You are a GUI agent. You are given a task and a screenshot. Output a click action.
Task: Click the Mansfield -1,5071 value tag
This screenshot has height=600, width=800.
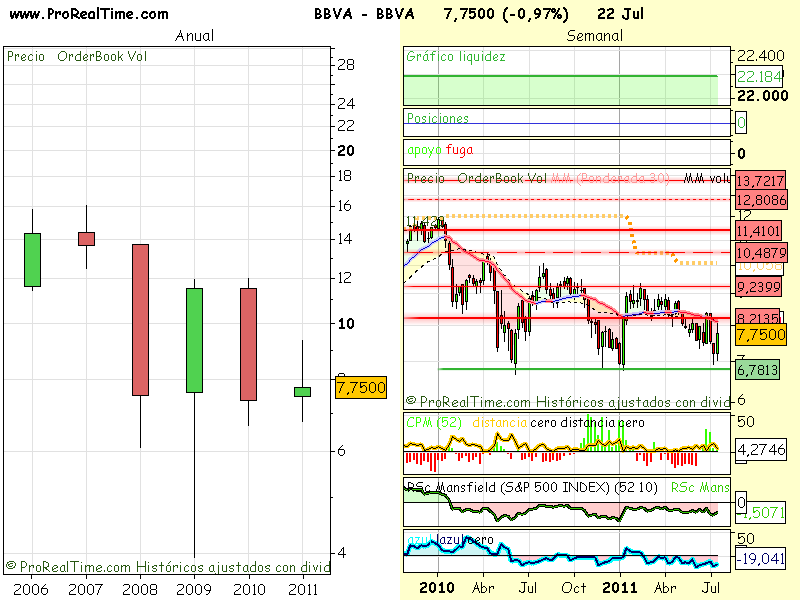coord(760,513)
